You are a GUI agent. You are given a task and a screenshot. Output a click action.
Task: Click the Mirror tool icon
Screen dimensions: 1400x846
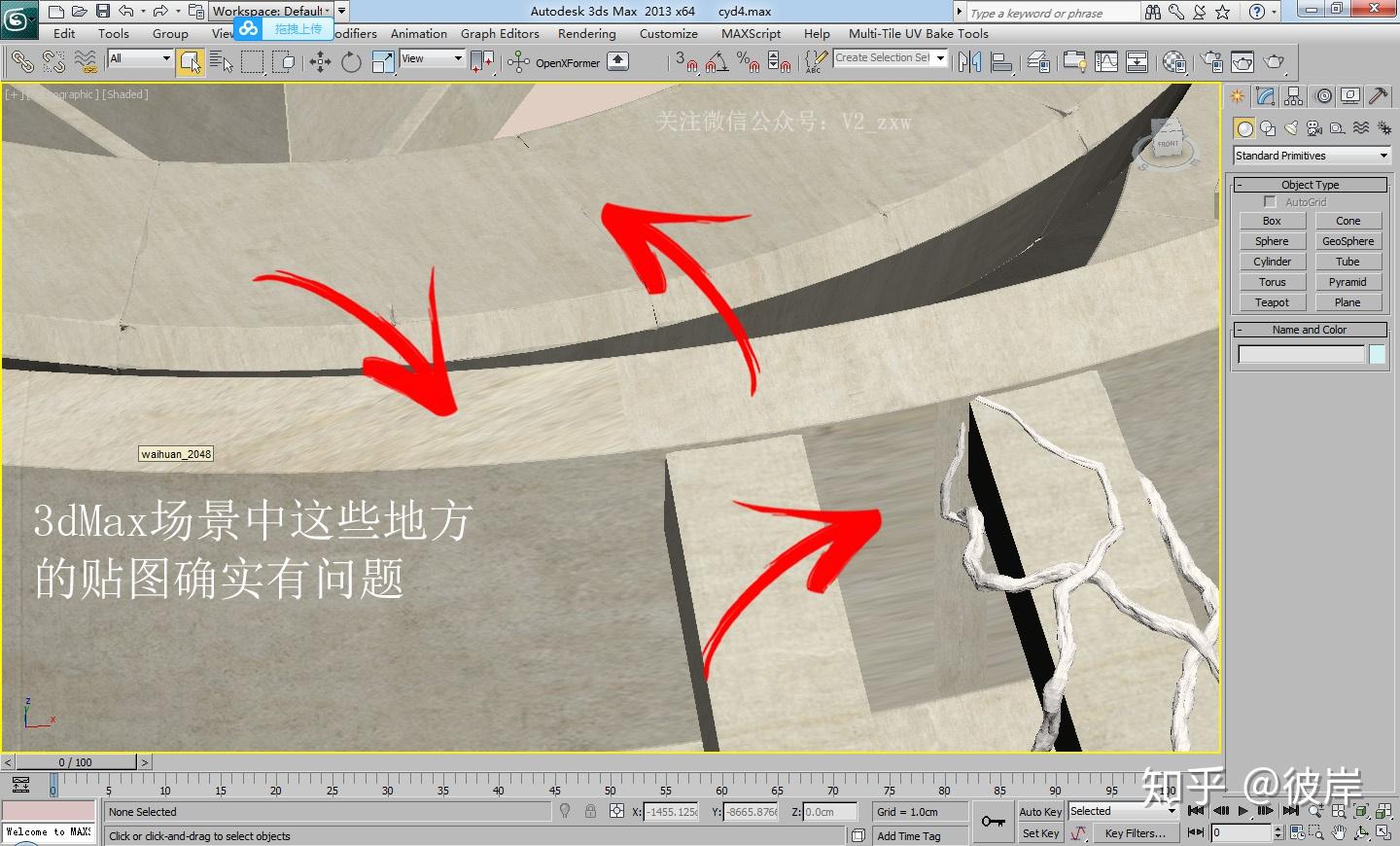point(969,62)
